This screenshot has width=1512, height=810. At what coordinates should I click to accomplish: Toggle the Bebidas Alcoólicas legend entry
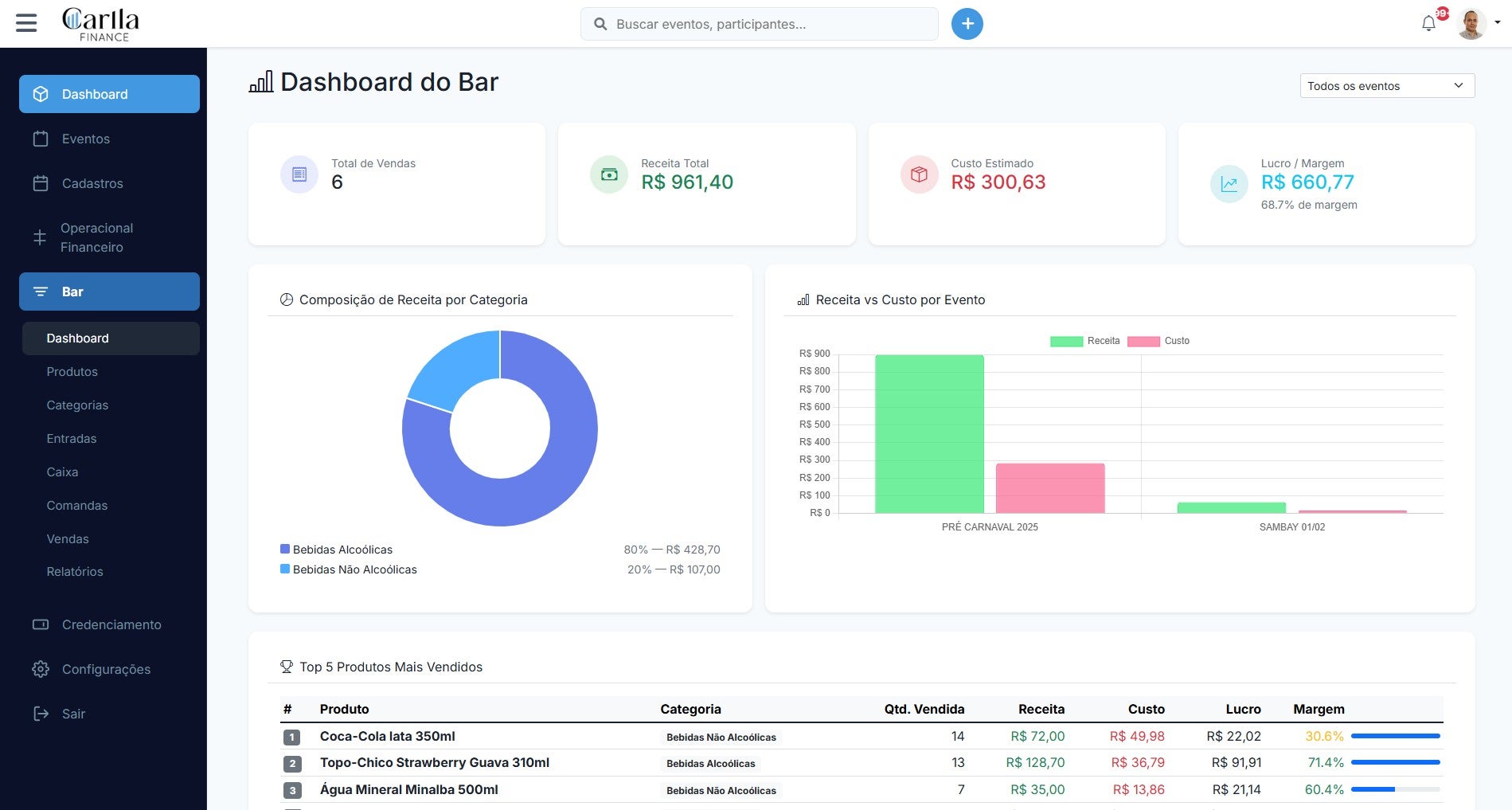click(341, 550)
